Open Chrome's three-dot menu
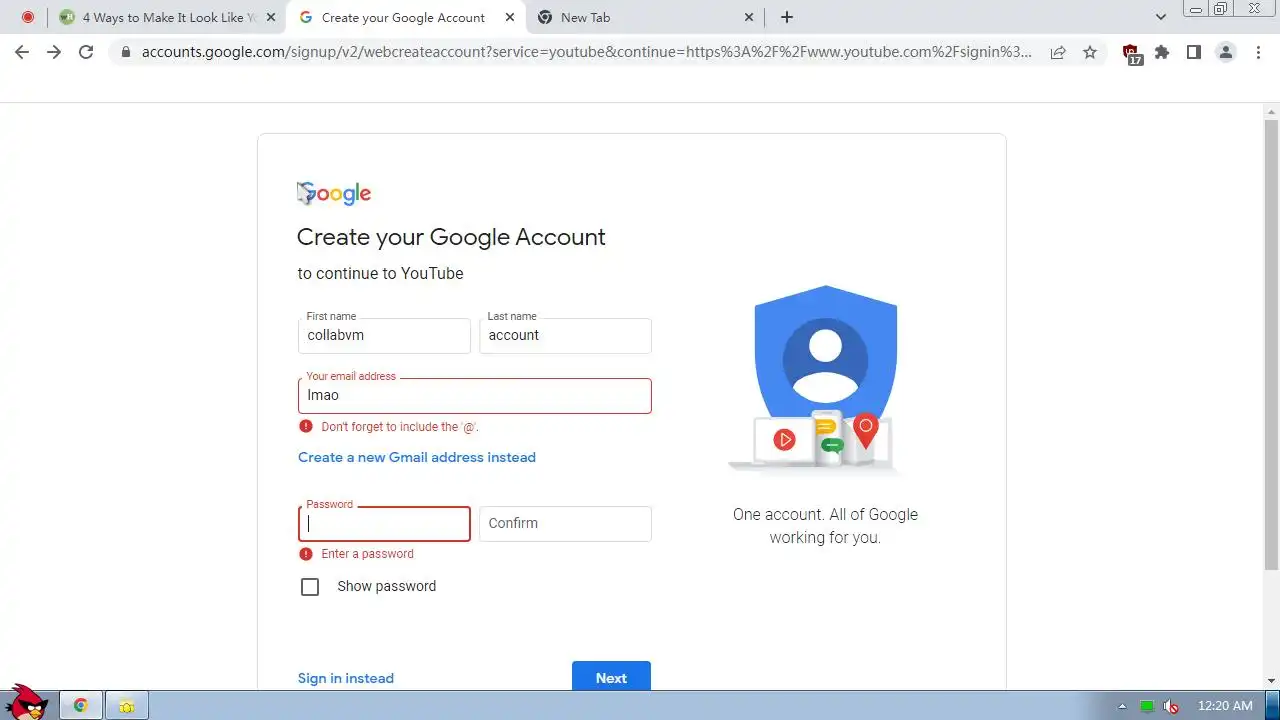Screen dimensions: 1280x720 click(1258, 52)
